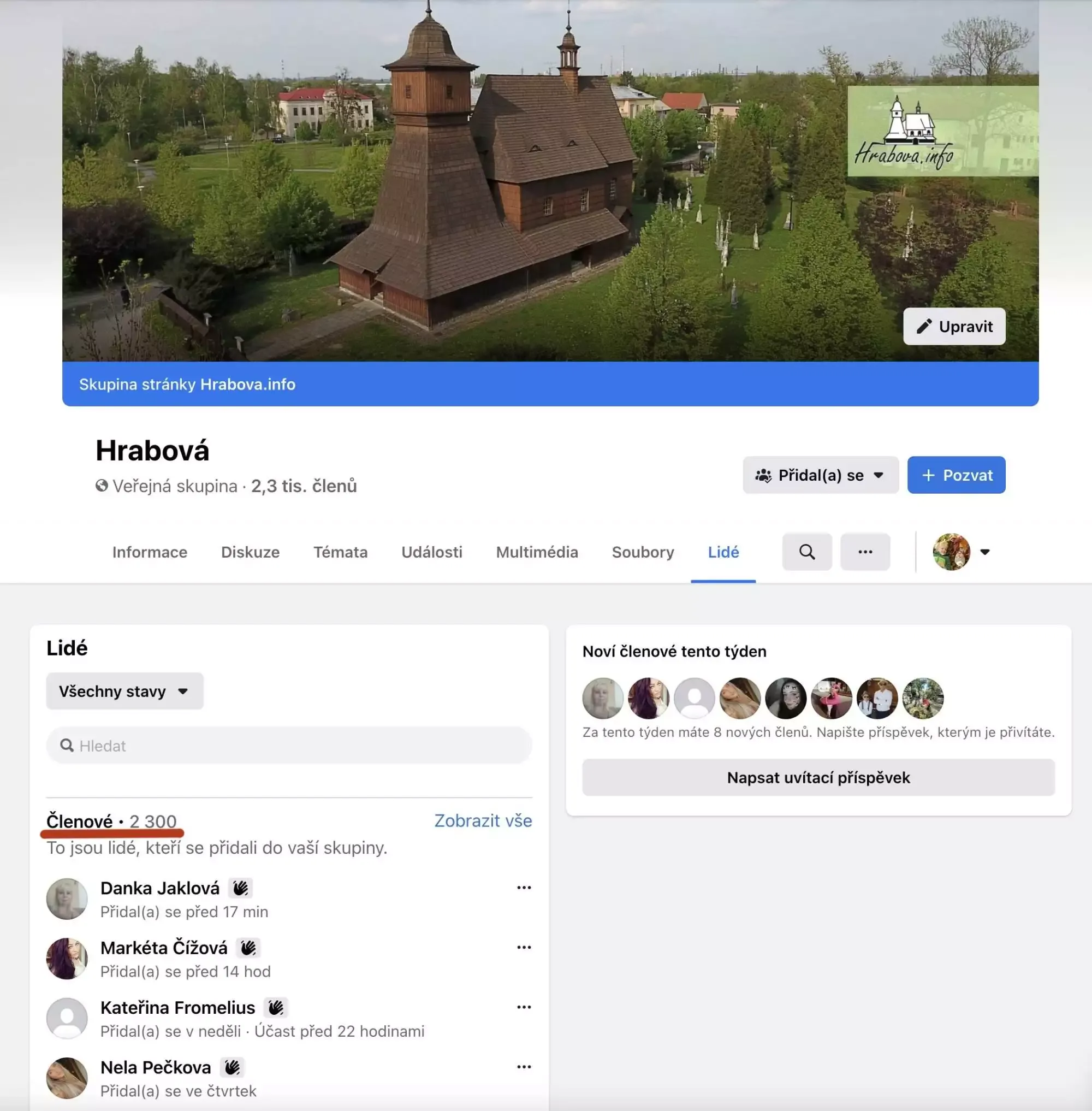Open the three-dot more options button in tab bar

(865, 552)
